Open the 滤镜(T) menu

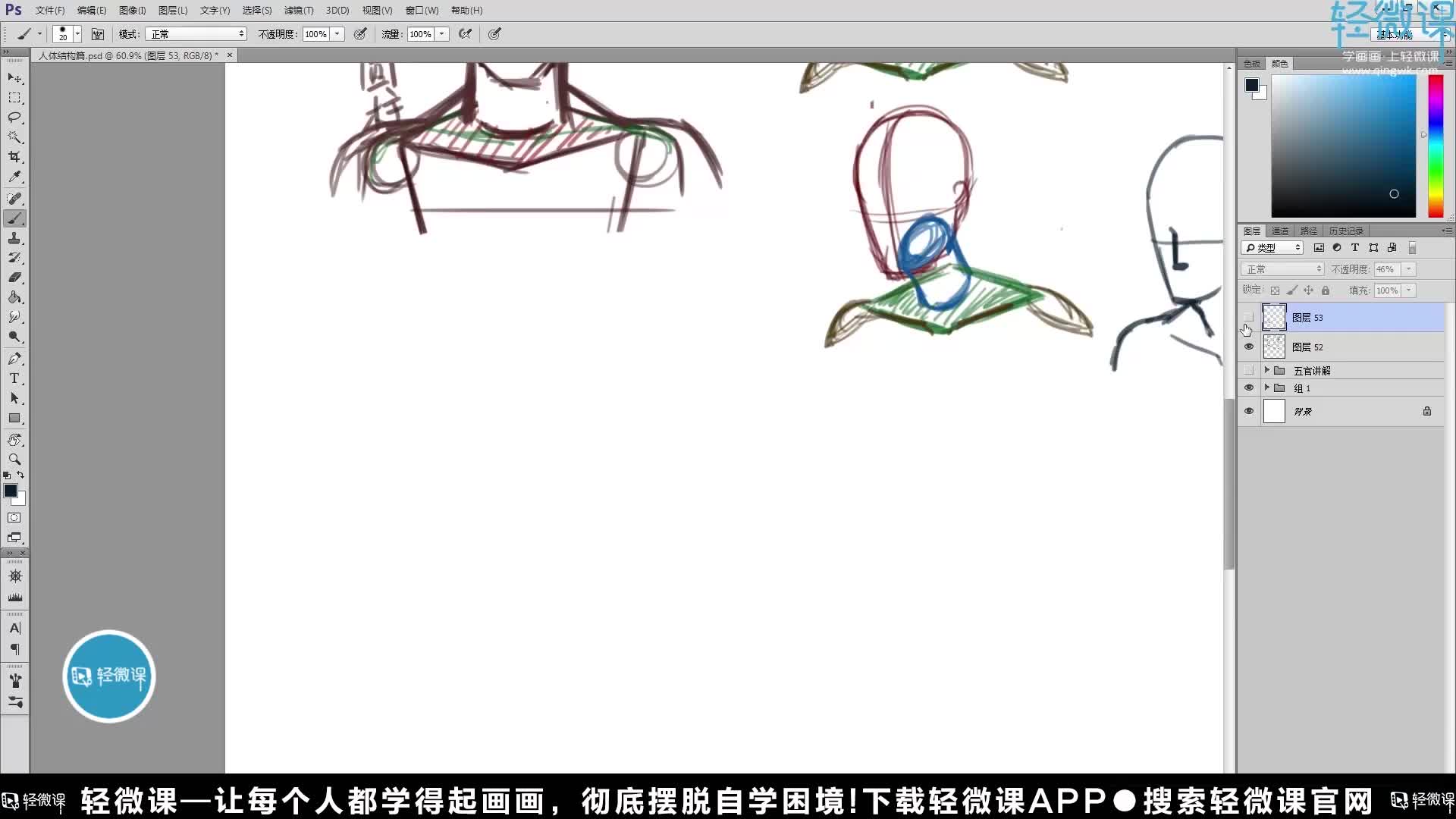[x=298, y=11]
